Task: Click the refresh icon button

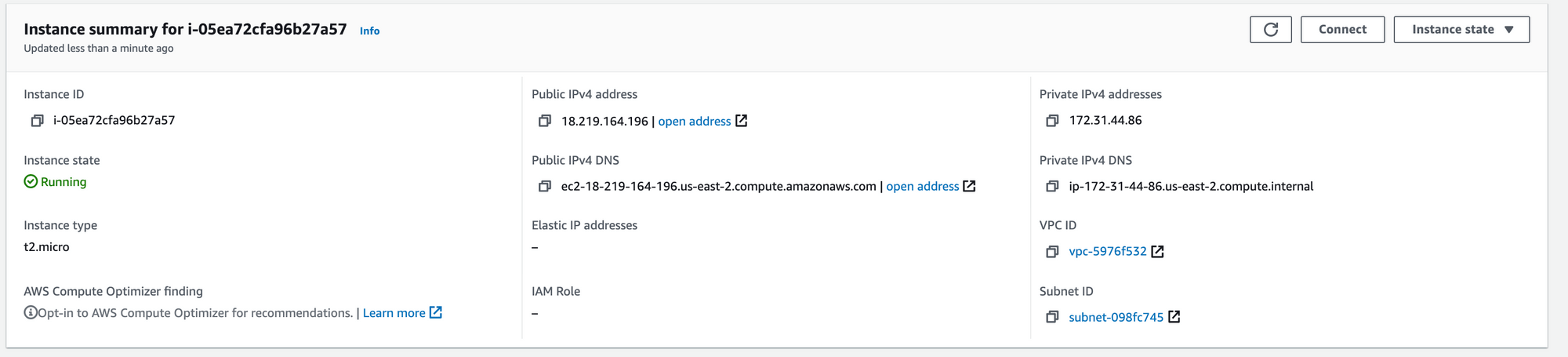Action: coord(1271,30)
